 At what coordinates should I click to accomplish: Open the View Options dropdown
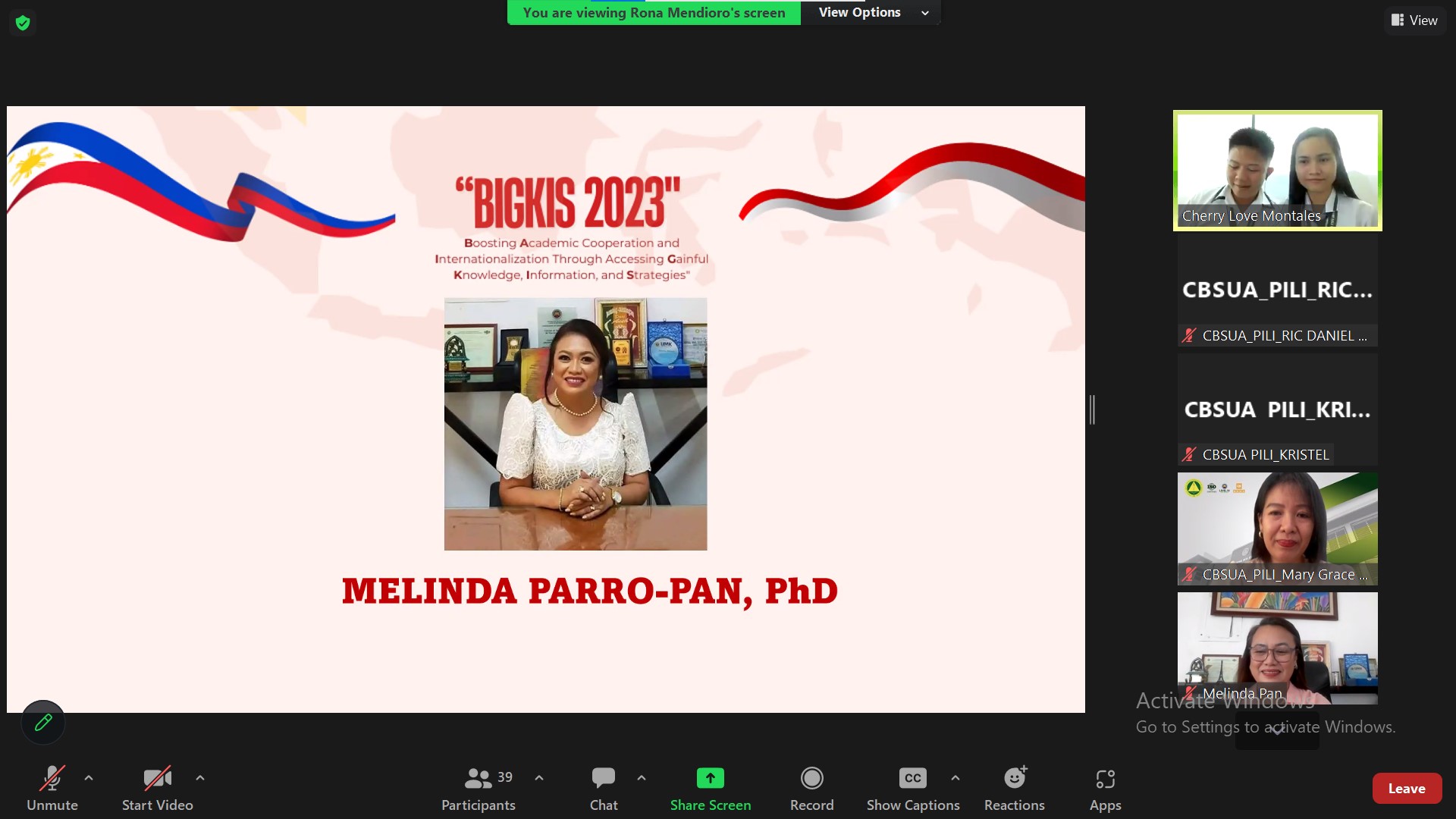[872, 12]
